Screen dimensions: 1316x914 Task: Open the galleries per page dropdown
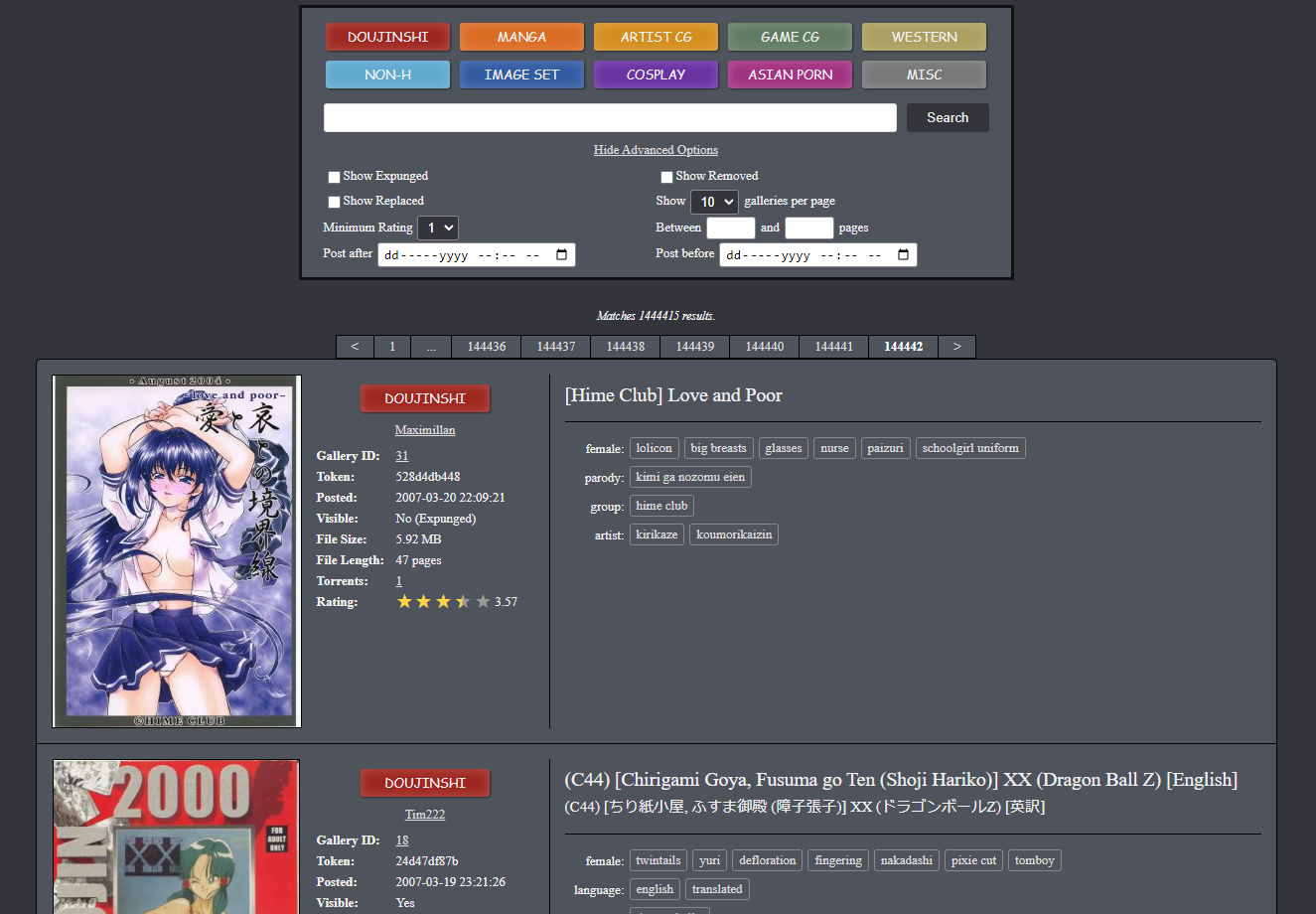tap(714, 202)
